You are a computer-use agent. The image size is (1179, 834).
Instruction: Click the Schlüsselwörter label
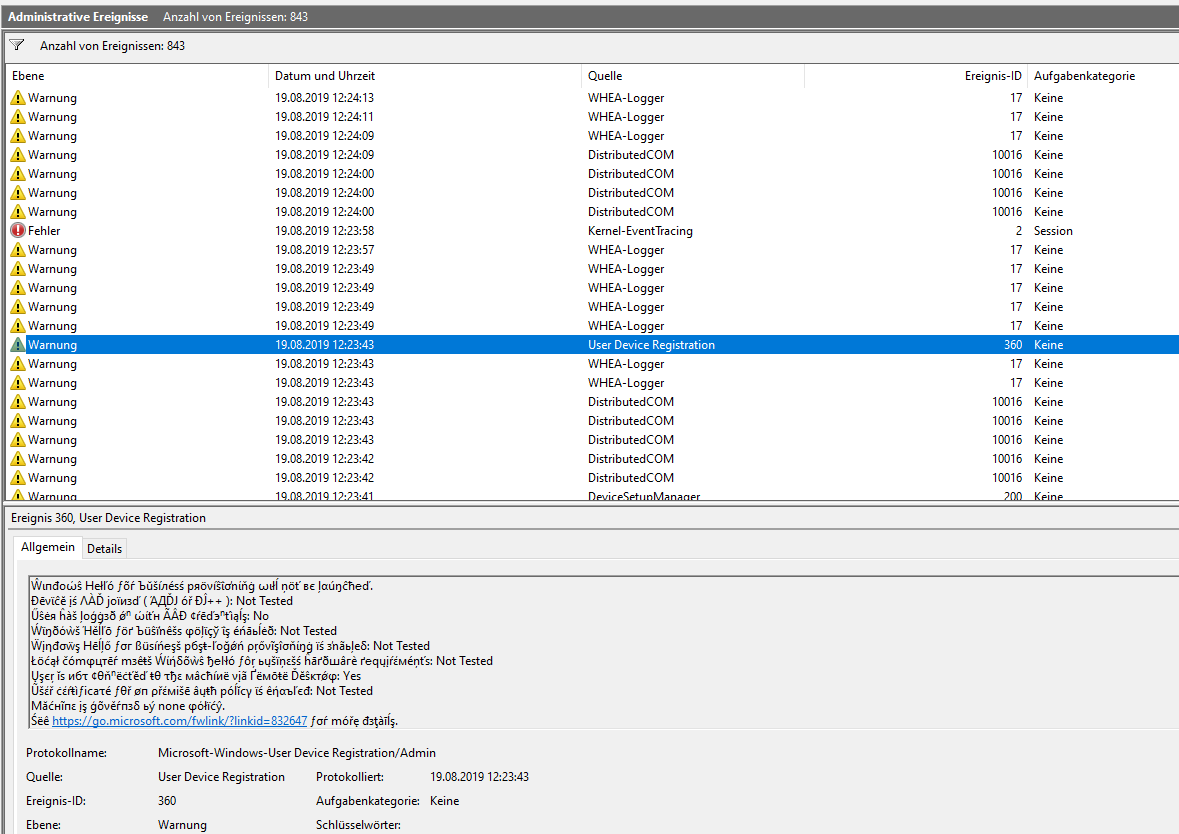358,825
